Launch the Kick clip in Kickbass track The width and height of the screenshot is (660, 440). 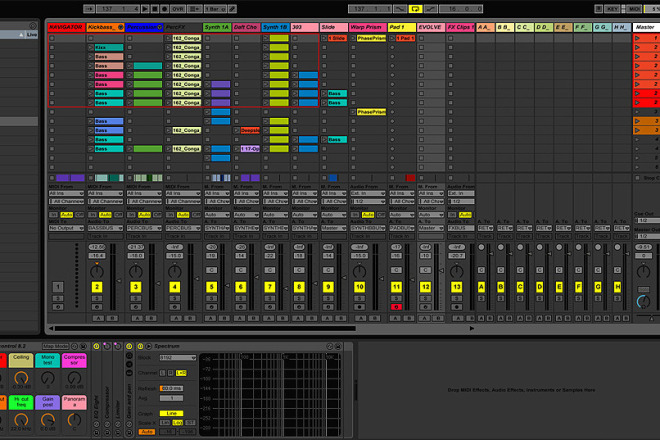(x=109, y=48)
